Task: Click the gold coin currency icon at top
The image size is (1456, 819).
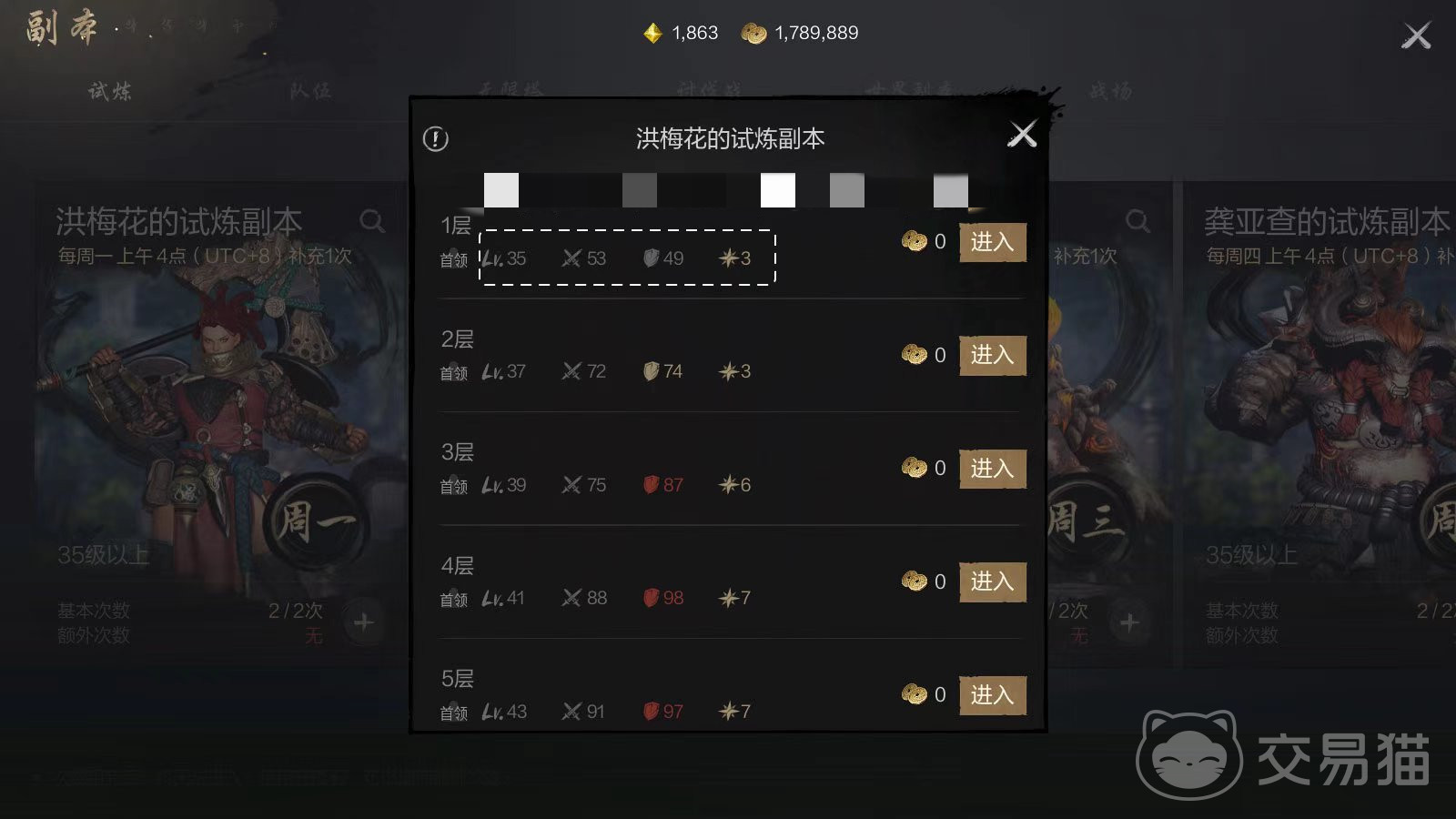Action: [x=753, y=34]
